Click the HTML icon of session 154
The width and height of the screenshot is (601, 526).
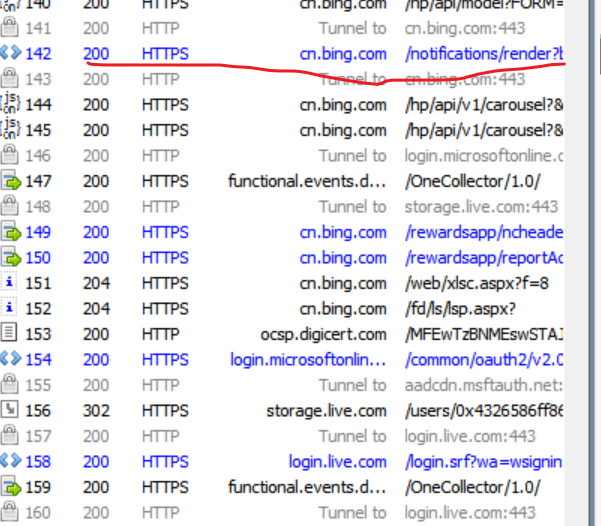10,359
